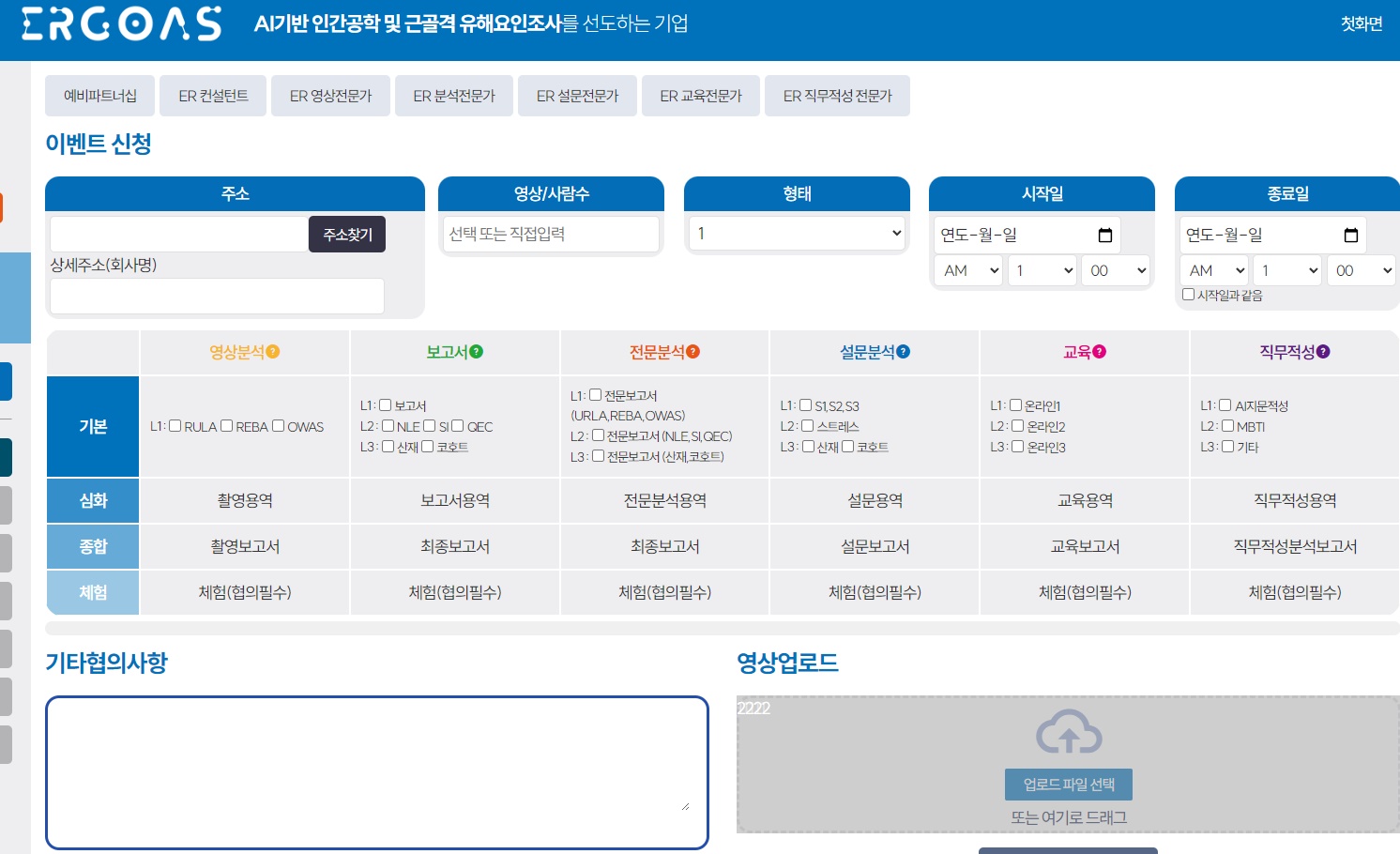Switch to the ER 컨설턴트 tab
Screen dimensions: 1400x854
[x=213, y=96]
